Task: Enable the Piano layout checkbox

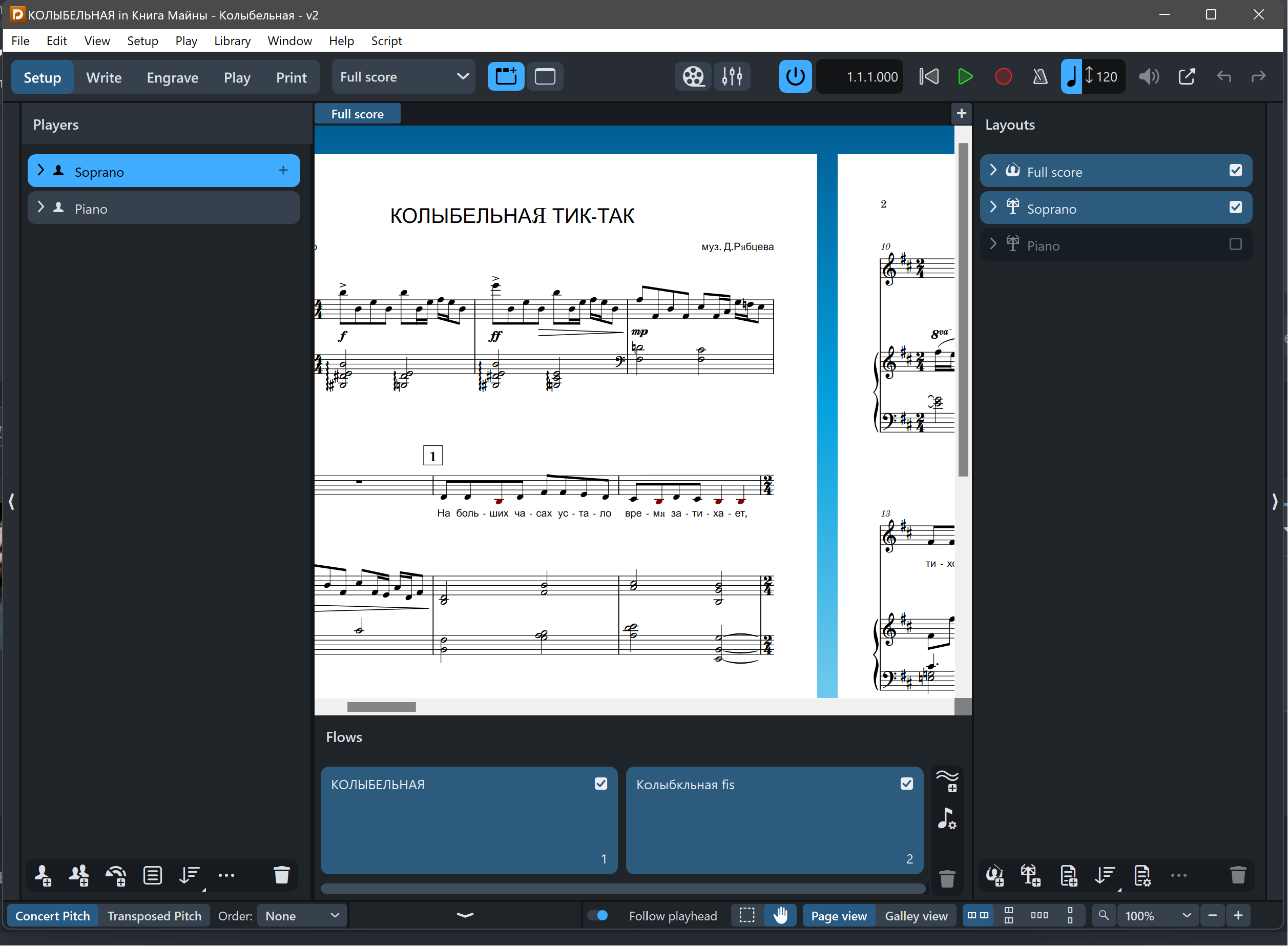Action: pyautogui.click(x=1235, y=244)
